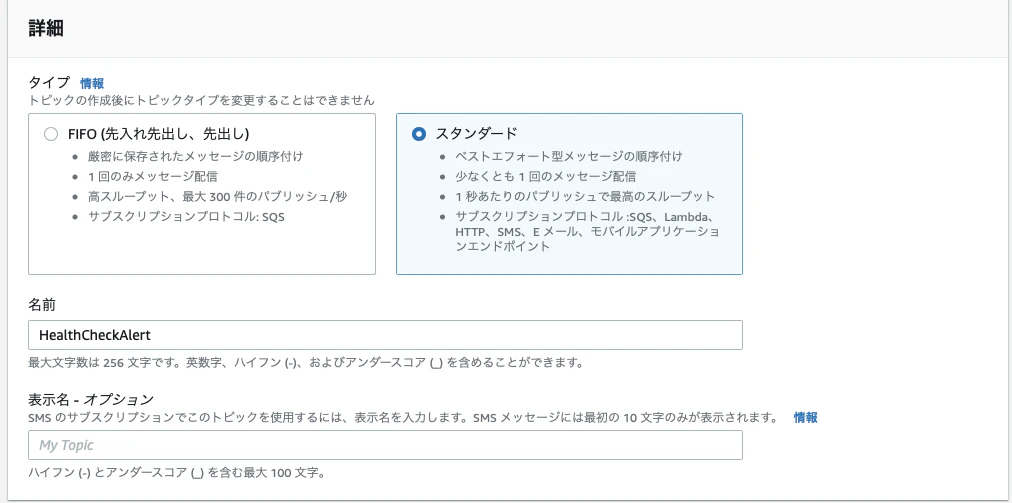The image size is (1012, 503).
Task: Click the 1 回のみメッセージ配信 bullet
Action: [x=152, y=176]
